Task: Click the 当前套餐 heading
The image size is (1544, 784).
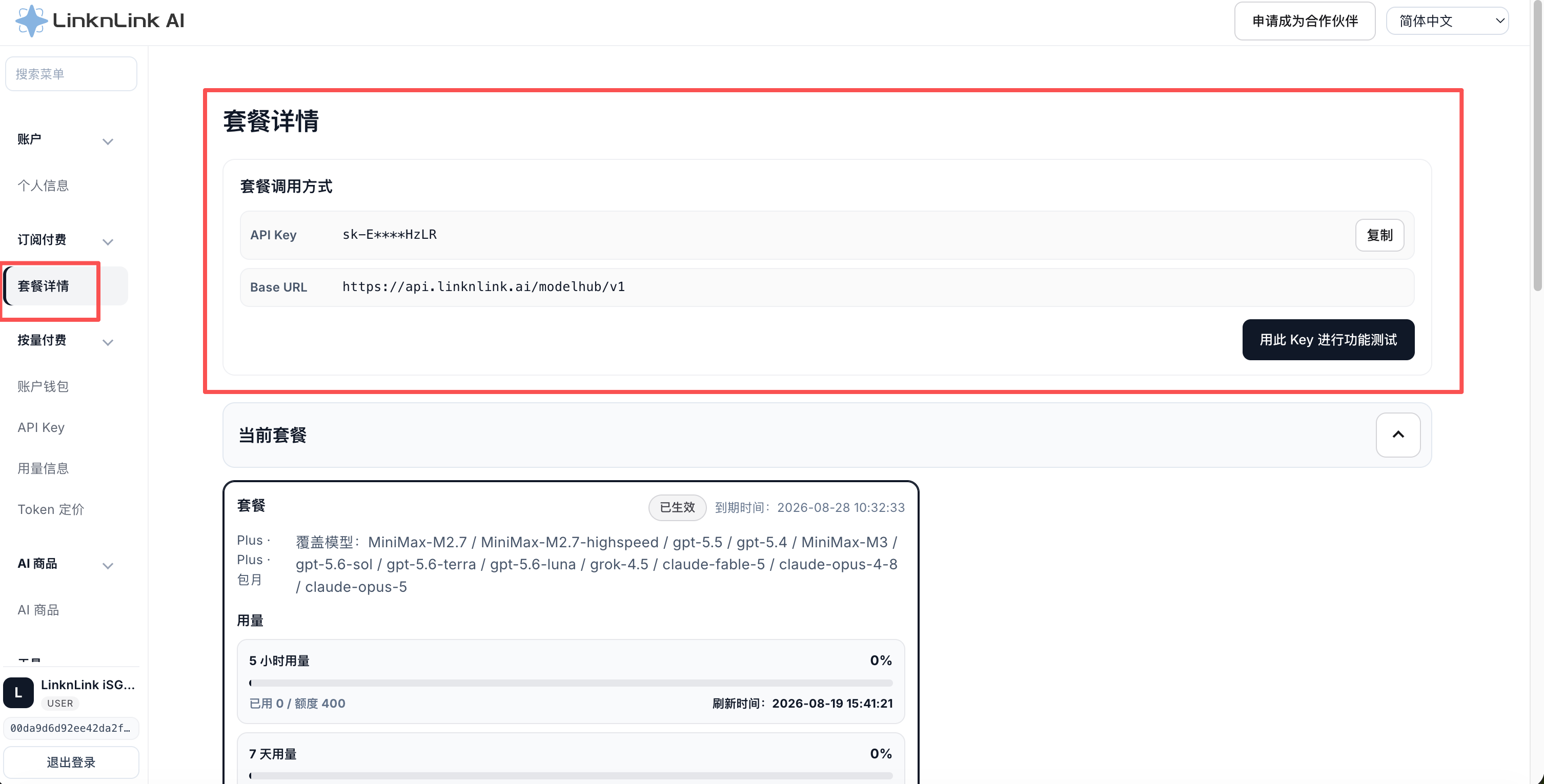Action: coord(273,435)
